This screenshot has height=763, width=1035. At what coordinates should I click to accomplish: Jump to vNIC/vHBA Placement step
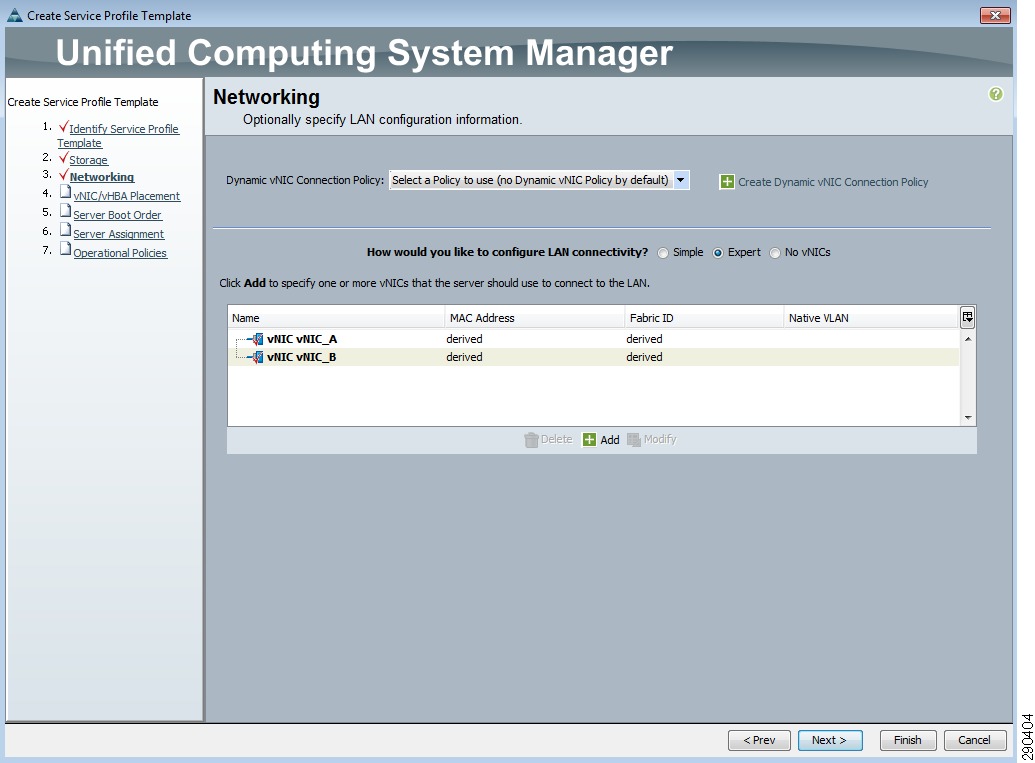click(x=127, y=196)
